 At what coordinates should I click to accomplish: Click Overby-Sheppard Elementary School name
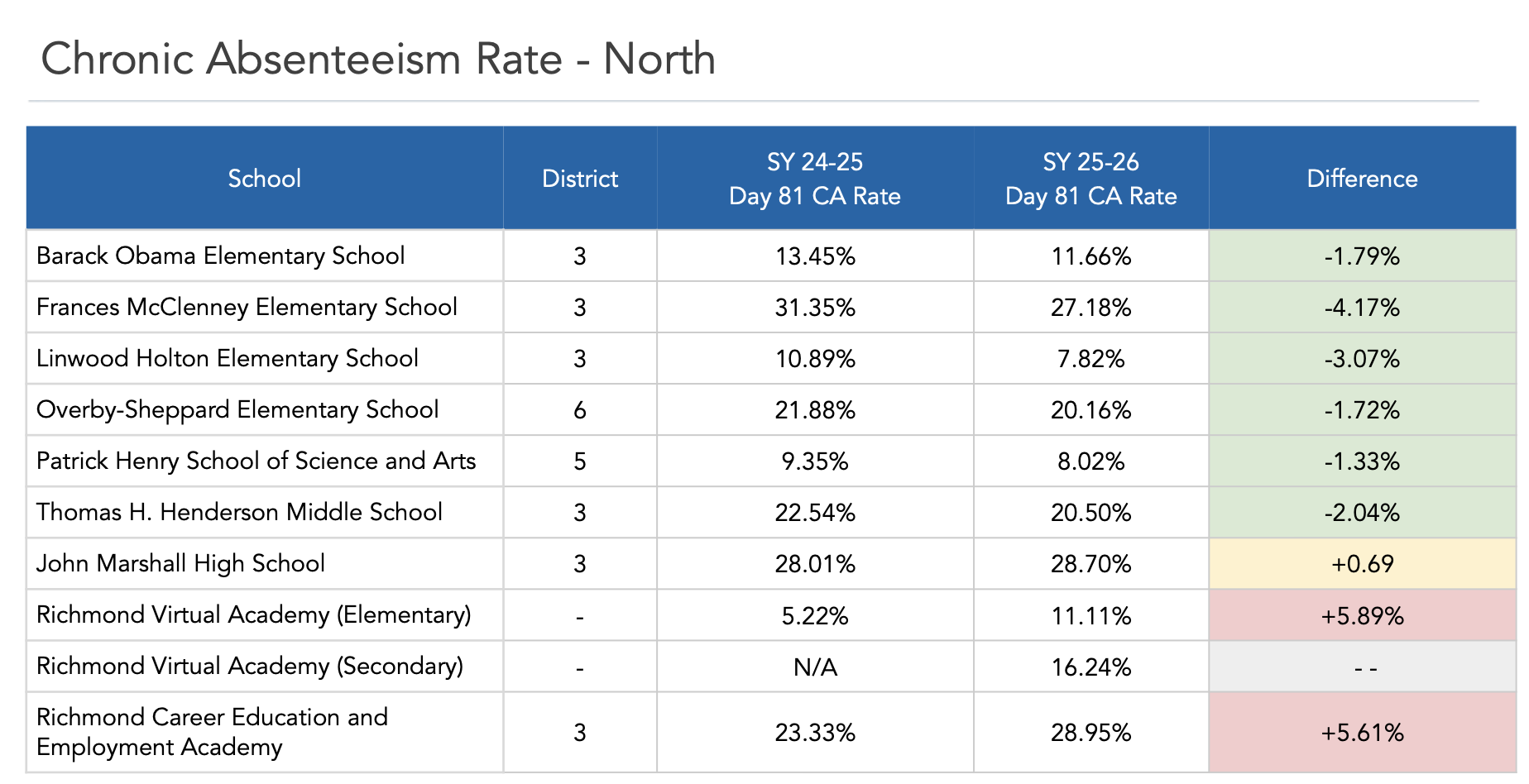[x=237, y=409]
